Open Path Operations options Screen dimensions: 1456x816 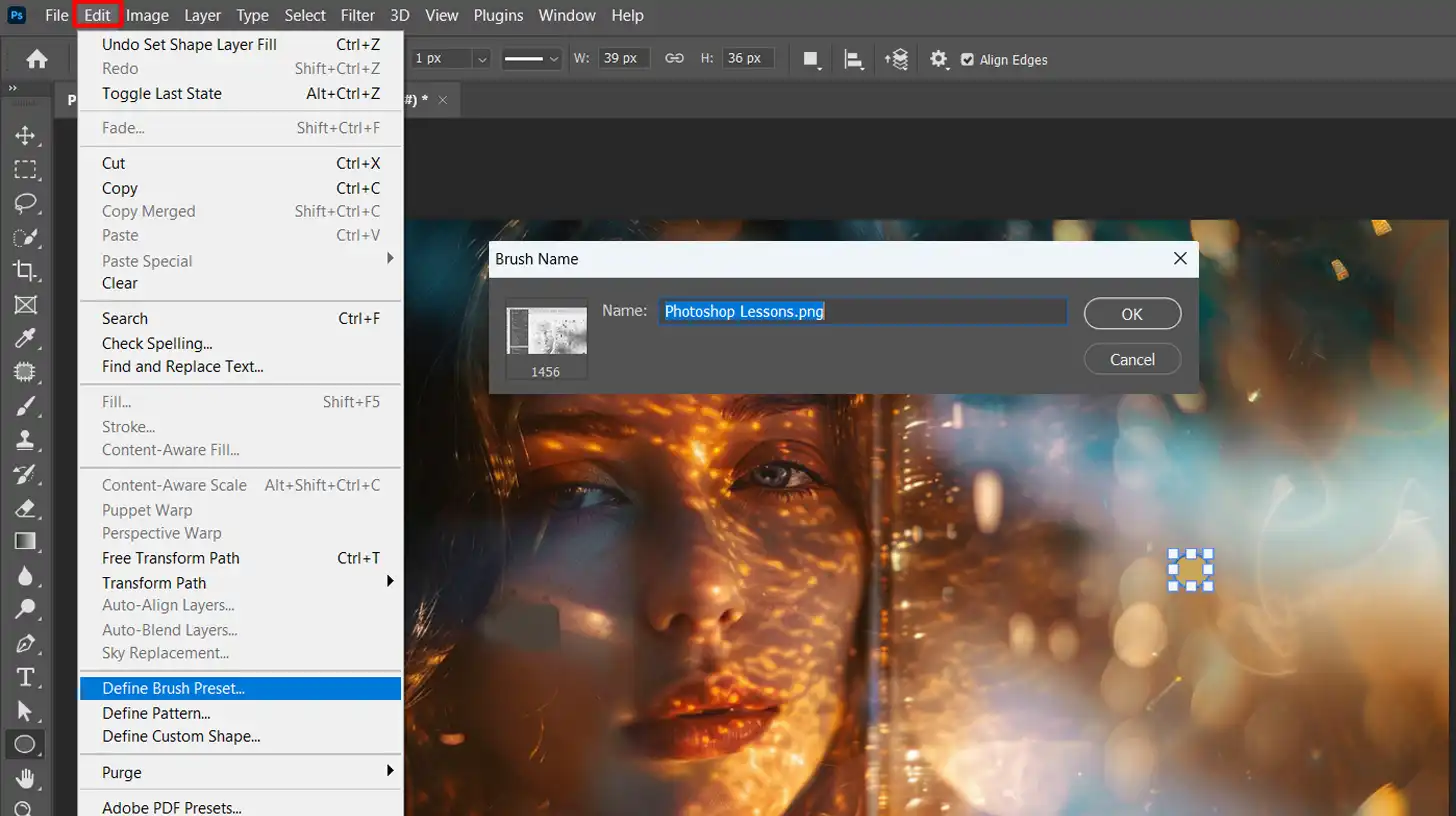pyautogui.click(x=812, y=59)
